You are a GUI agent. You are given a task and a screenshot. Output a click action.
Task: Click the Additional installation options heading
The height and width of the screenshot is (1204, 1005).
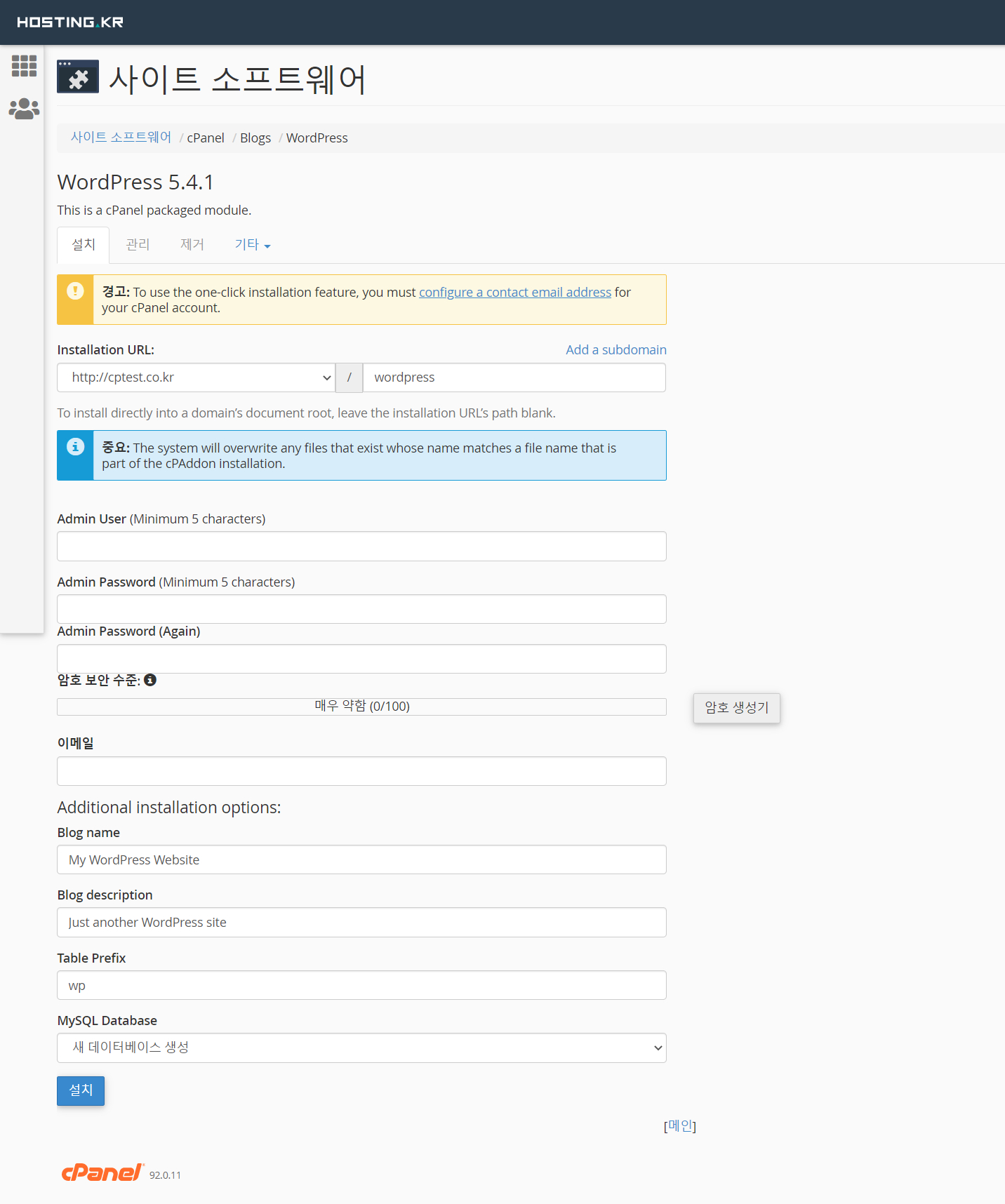(x=169, y=808)
